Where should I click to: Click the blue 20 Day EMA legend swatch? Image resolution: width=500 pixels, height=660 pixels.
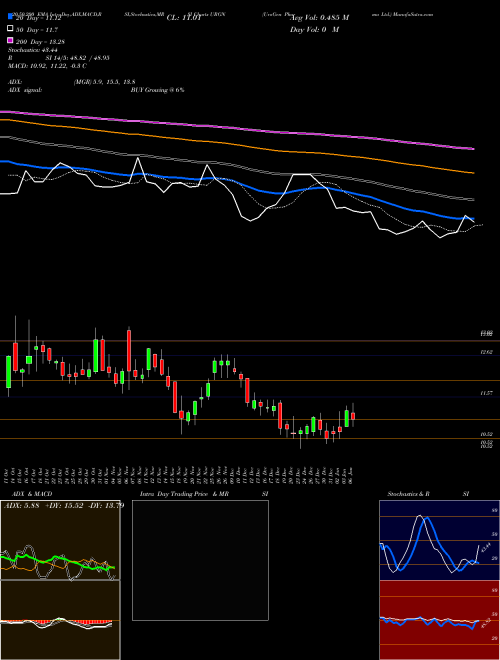coord(10,17)
